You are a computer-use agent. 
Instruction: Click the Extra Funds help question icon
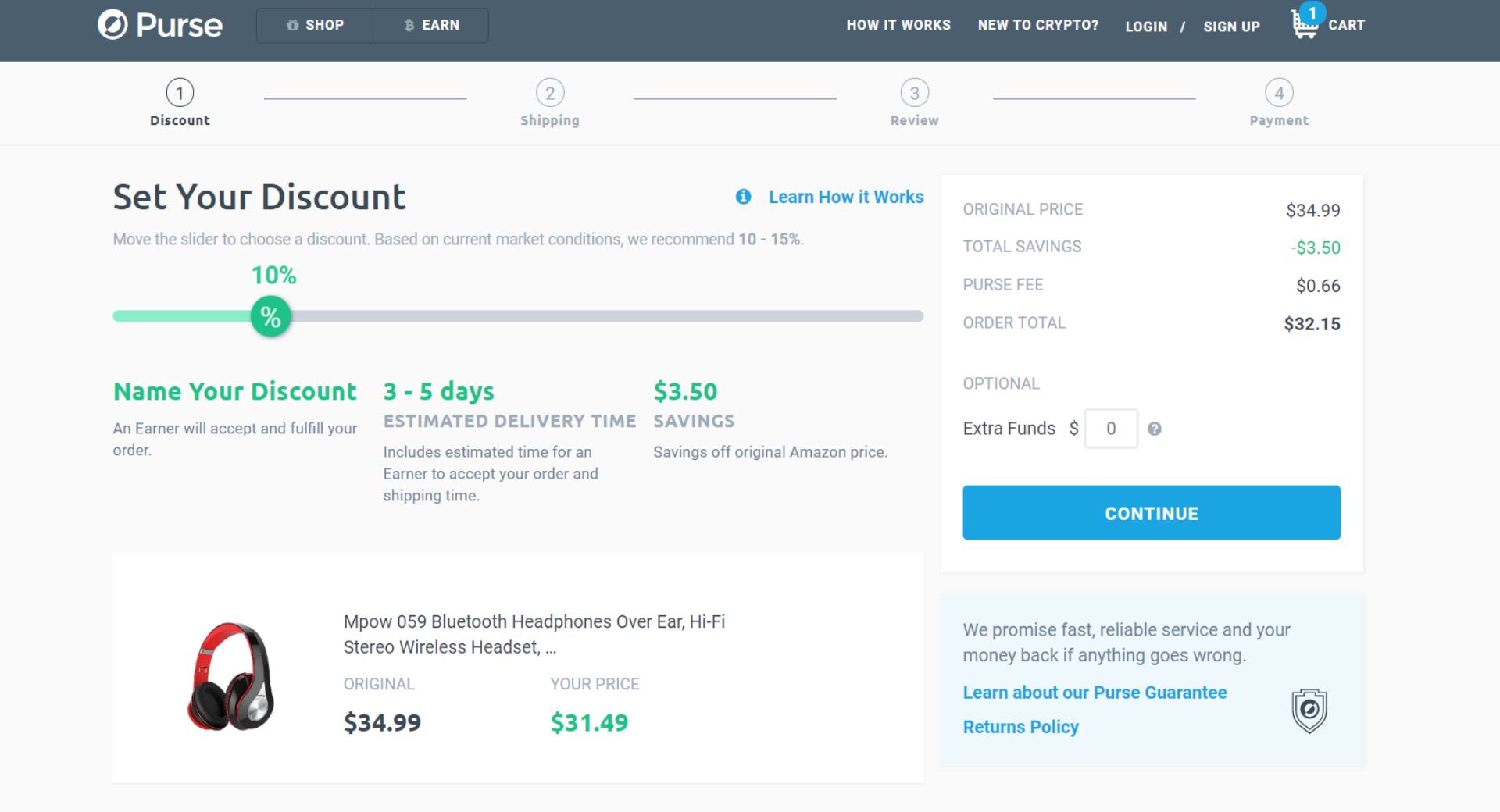(x=1154, y=429)
